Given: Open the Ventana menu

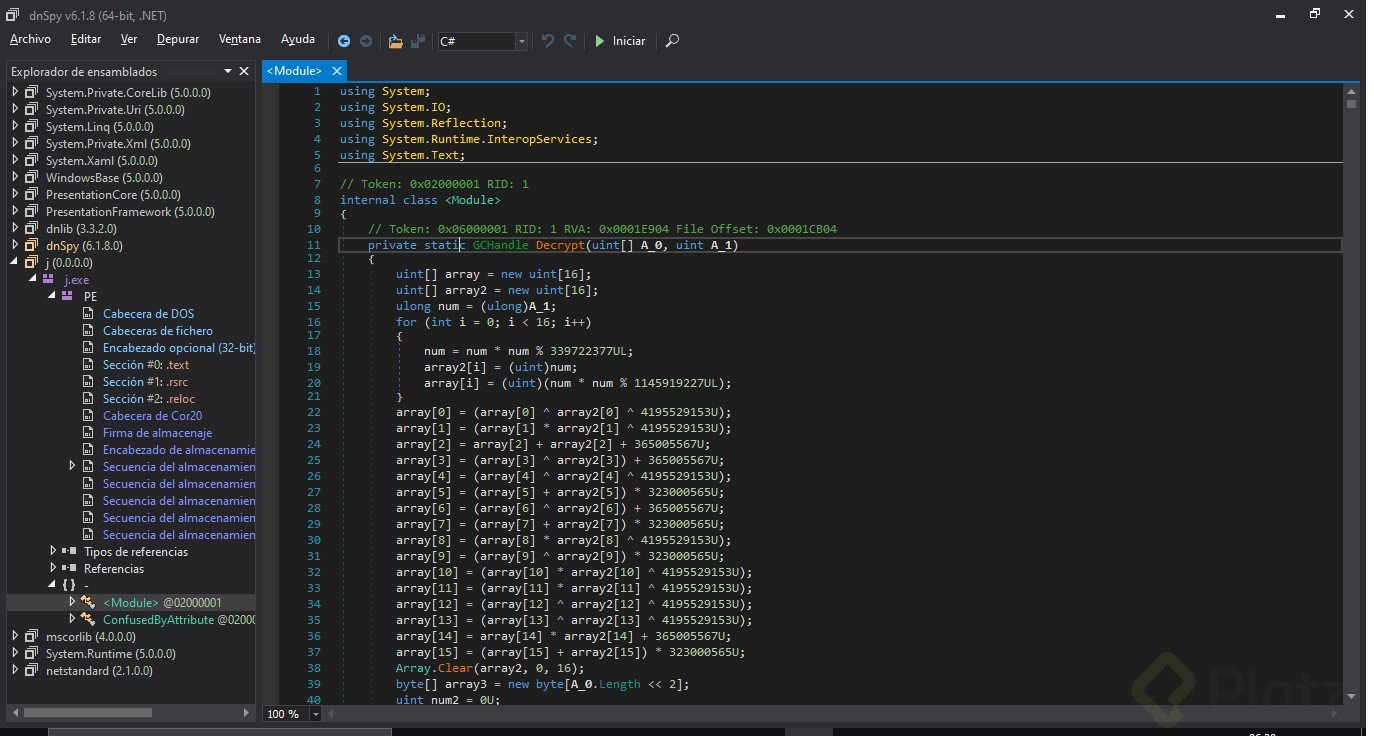Looking at the screenshot, I should [x=239, y=39].
